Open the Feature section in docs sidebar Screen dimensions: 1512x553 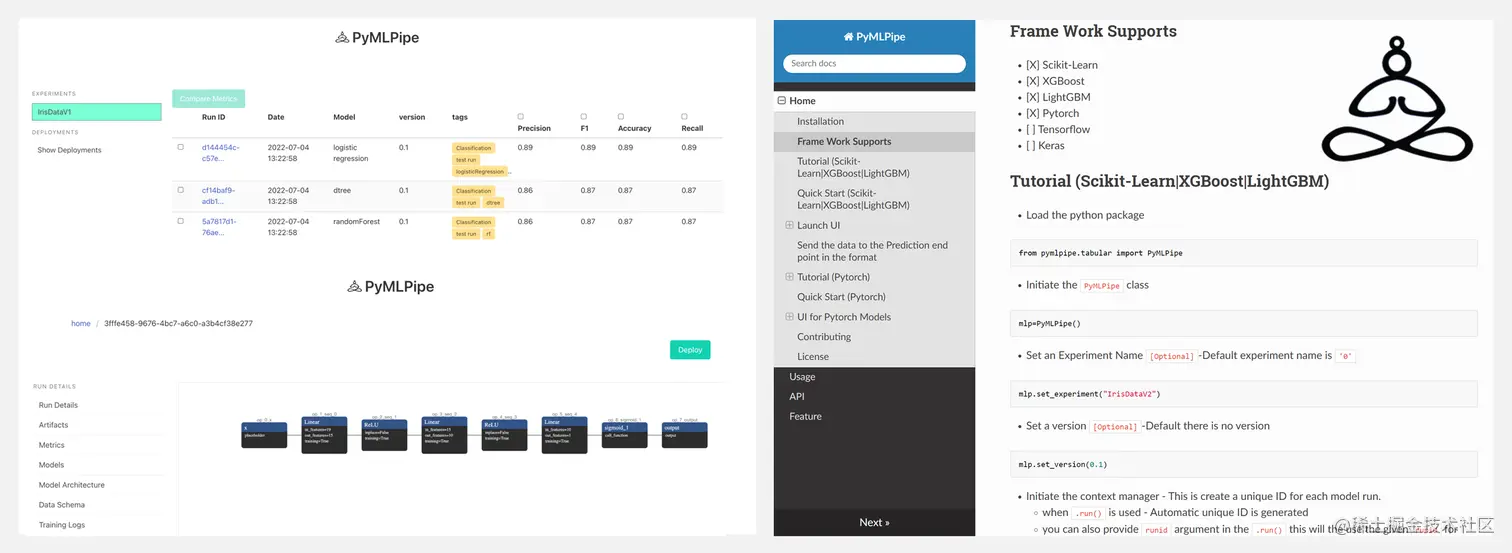(x=874, y=417)
